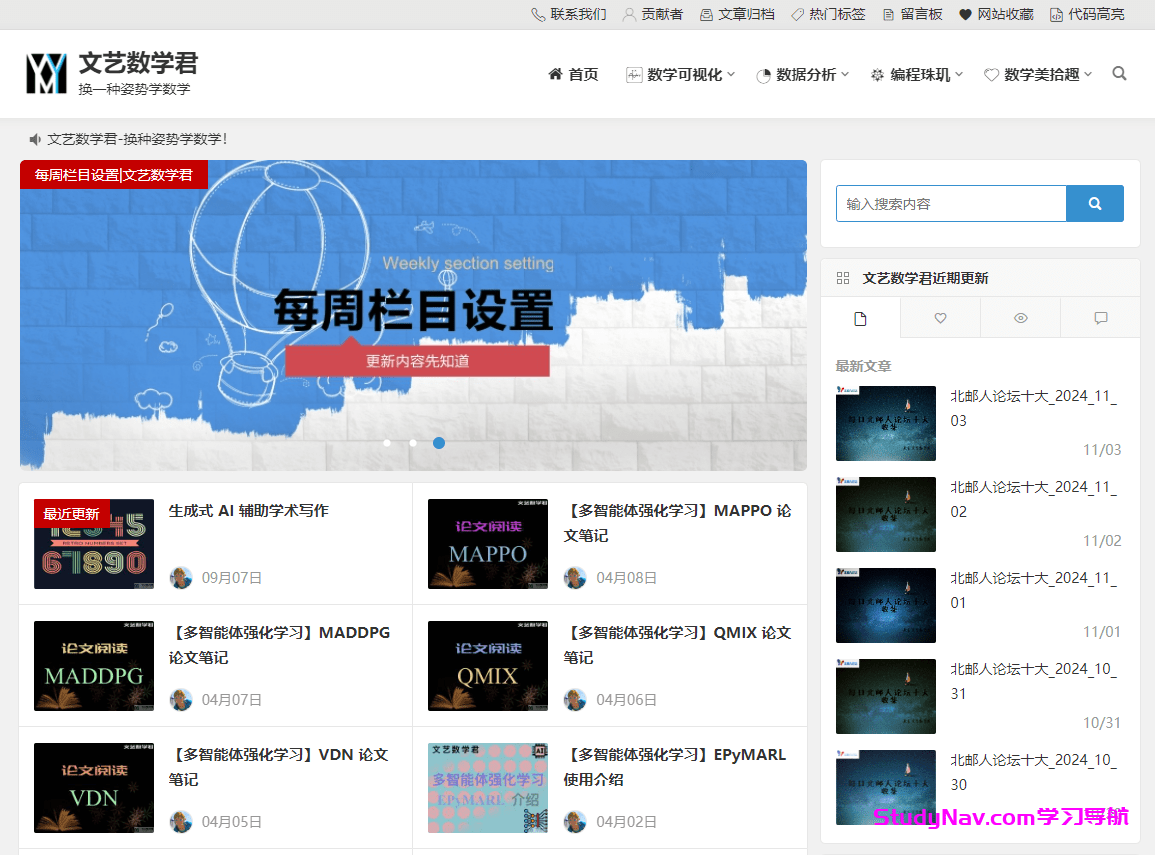This screenshot has height=855, width=1155.
Task: Select the comment bubble tab in sidebar widget
Action: coord(1100,318)
